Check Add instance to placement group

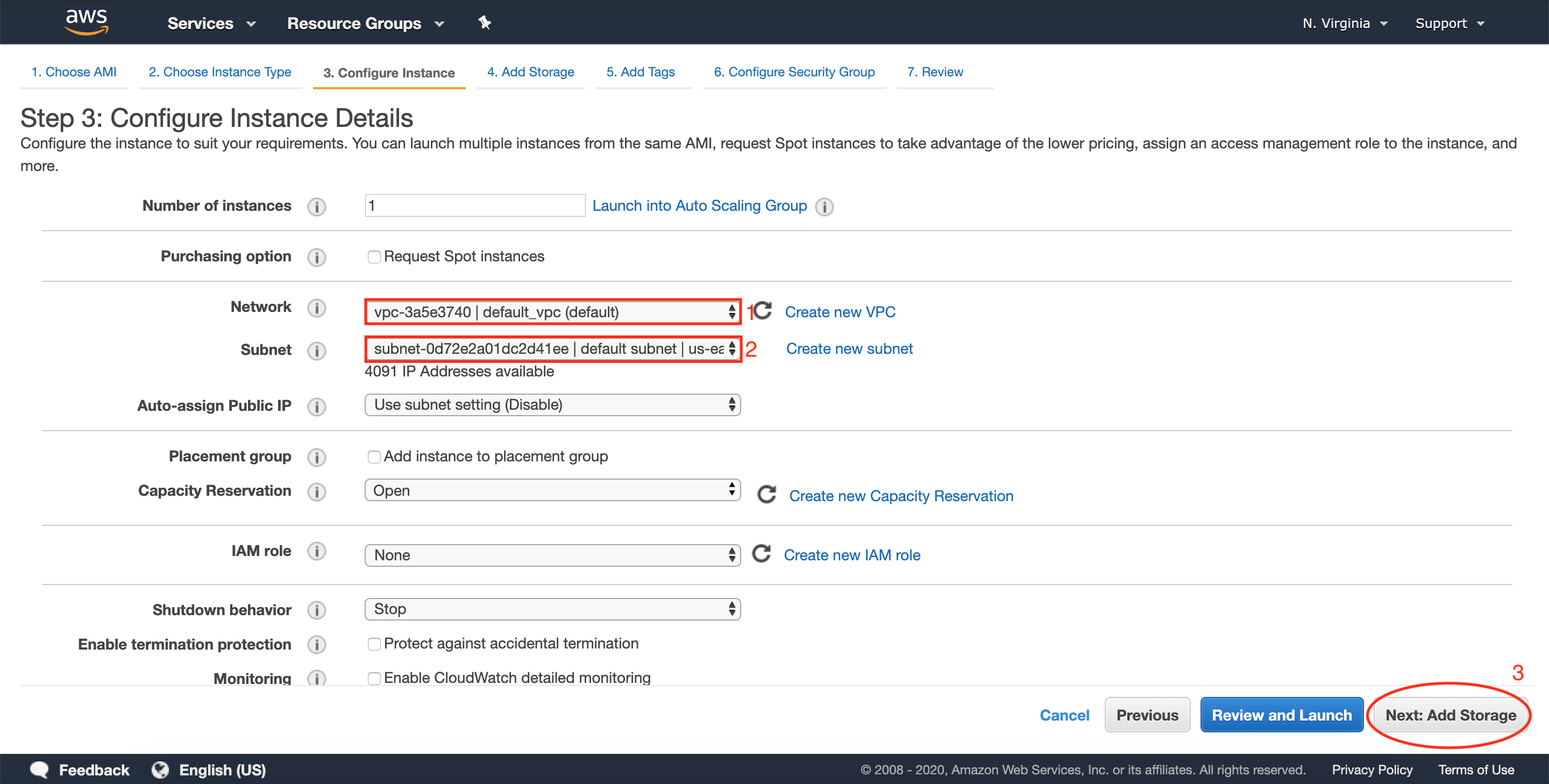[x=374, y=457]
